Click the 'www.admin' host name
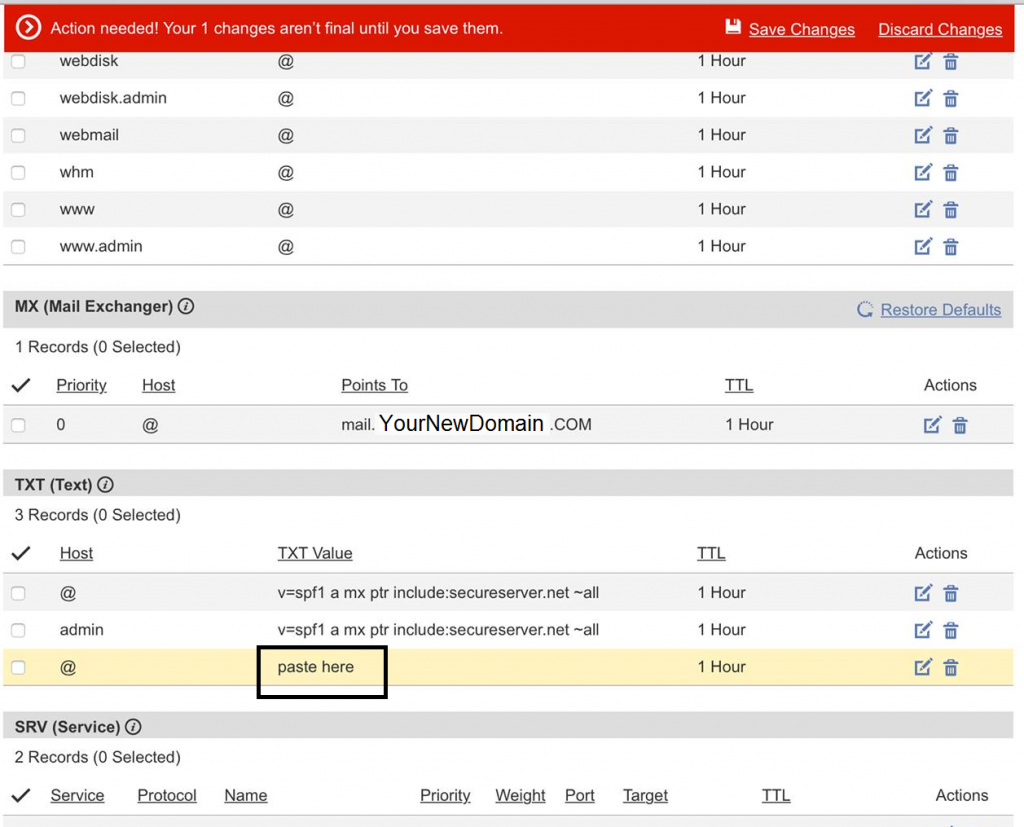Viewport: 1024px width, 827px height. 101,246
